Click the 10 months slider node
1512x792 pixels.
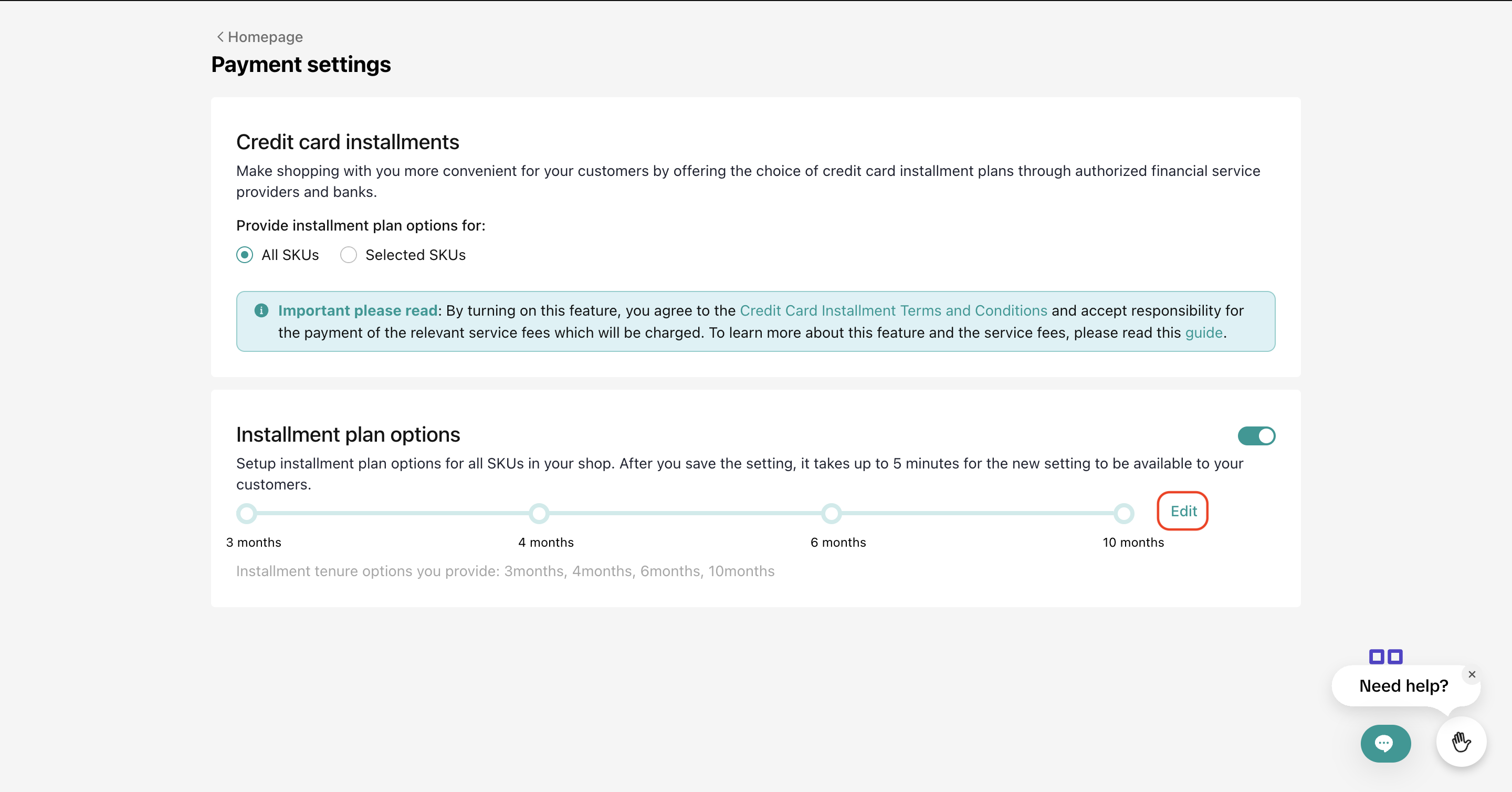(1123, 514)
